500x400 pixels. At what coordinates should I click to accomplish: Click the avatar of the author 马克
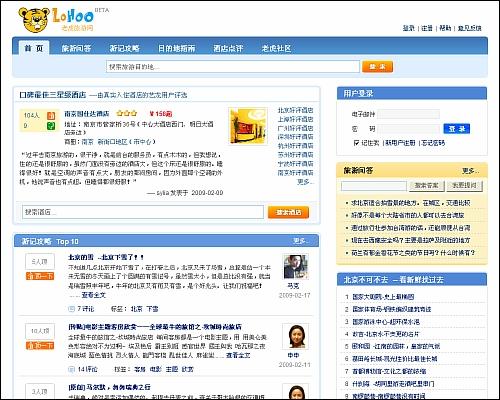click(x=296, y=267)
